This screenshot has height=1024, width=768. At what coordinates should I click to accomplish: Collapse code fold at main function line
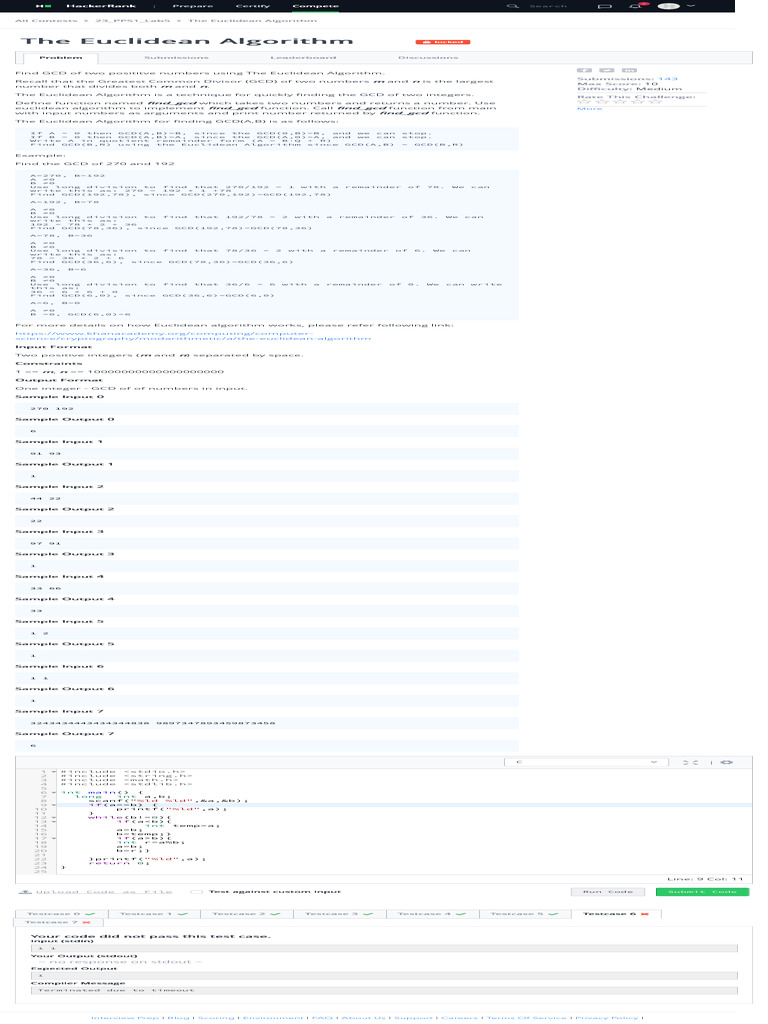point(54,792)
